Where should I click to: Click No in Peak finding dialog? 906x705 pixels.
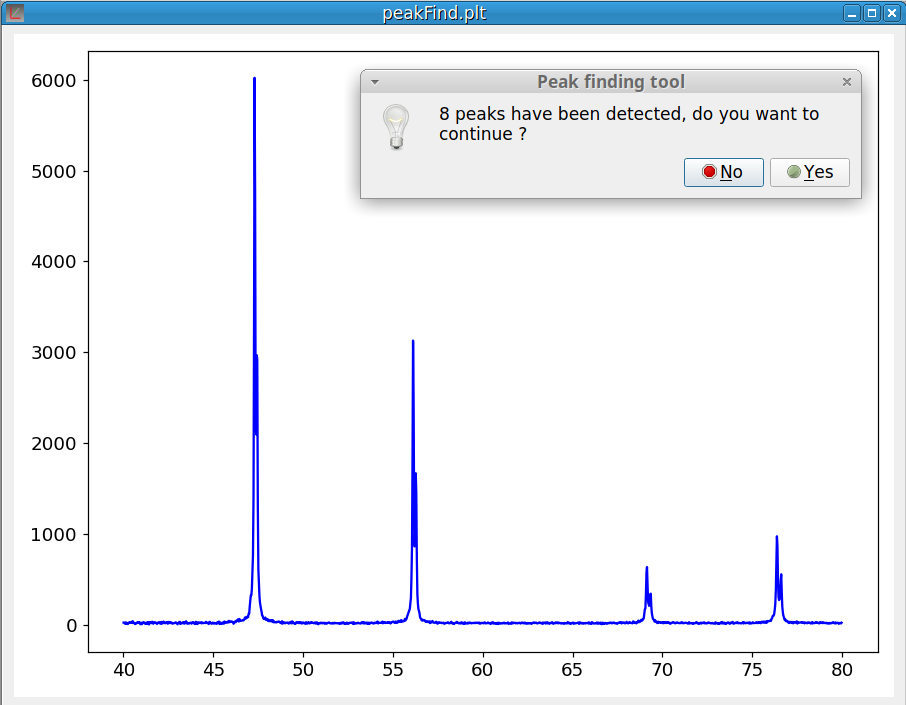point(723,172)
